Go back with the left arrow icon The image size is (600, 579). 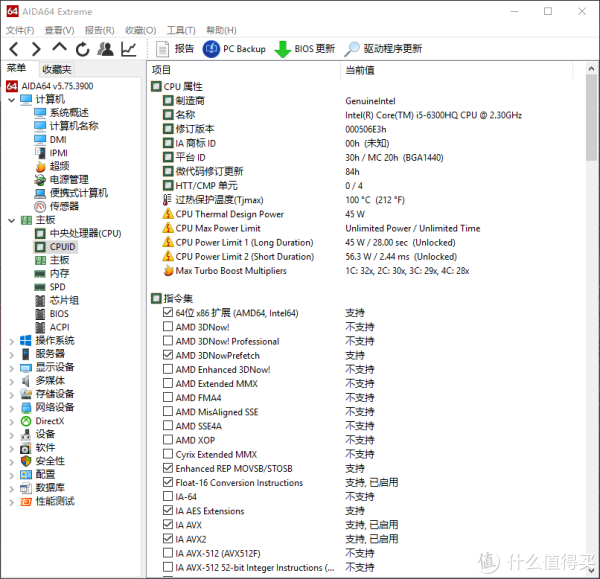(14, 49)
